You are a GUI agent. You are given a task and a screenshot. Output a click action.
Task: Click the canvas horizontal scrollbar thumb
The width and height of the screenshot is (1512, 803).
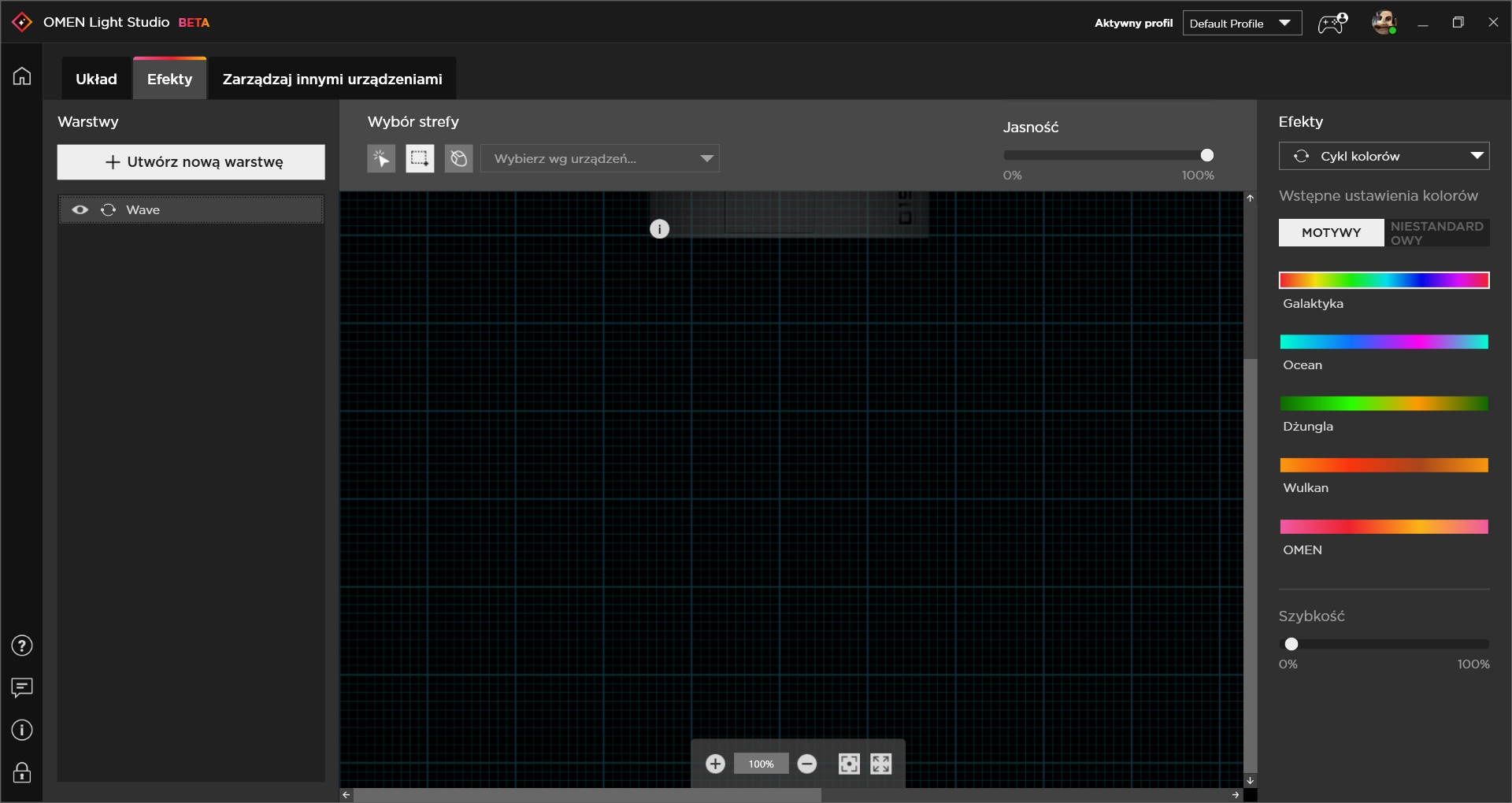[587, 795]
